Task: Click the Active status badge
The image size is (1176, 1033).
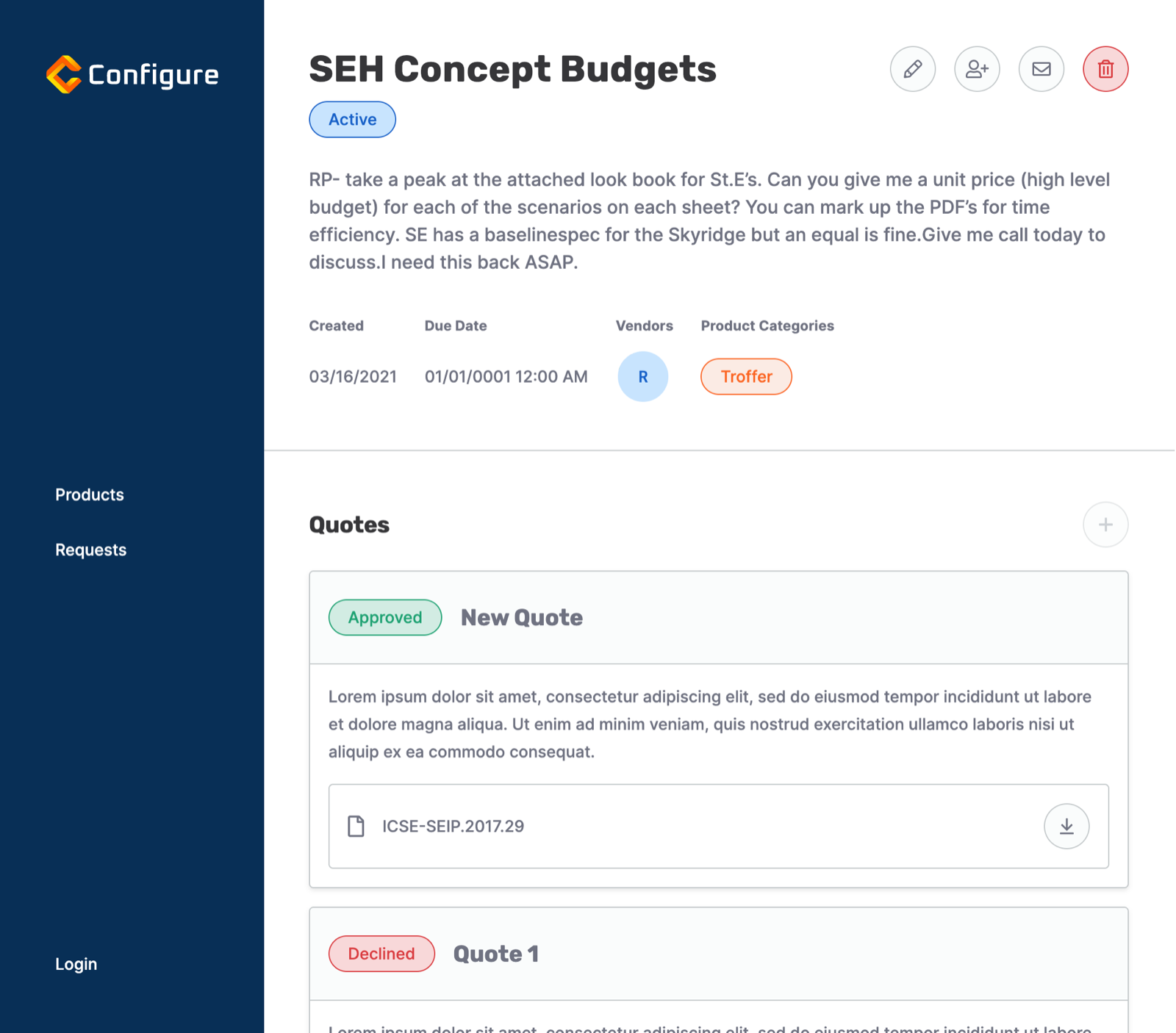Action: click(352, 120)
